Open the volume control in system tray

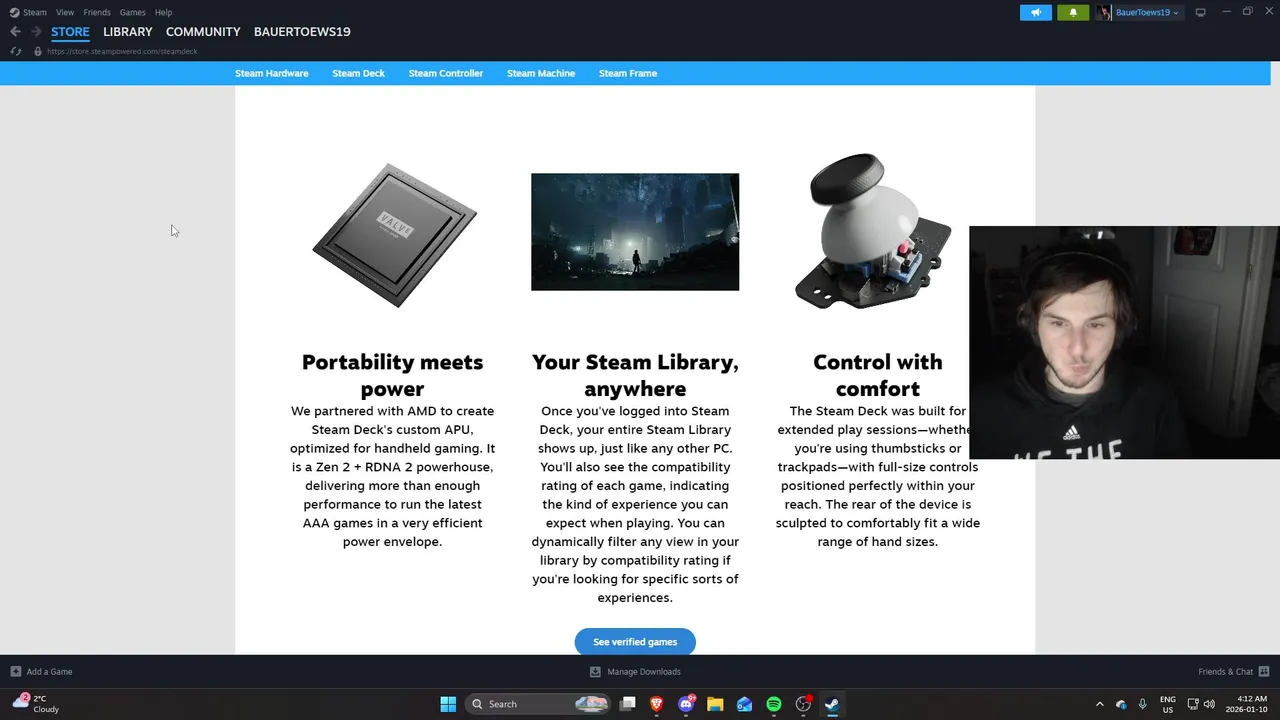(1209, 704)
